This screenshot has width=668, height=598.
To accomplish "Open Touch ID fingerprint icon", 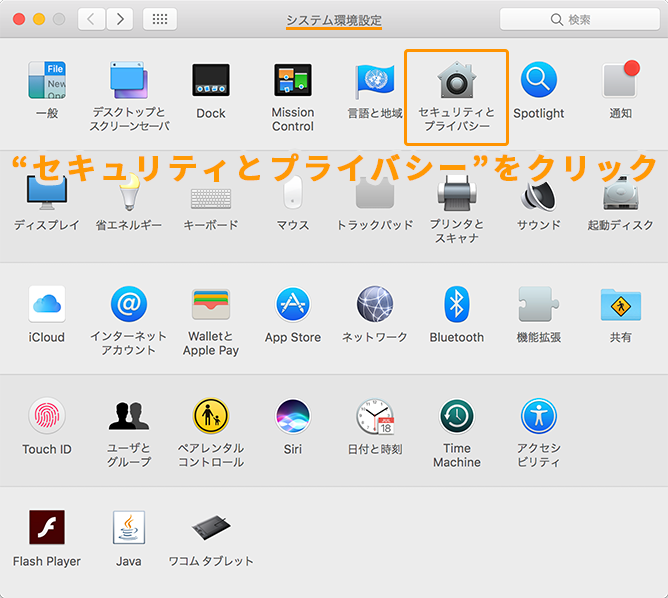I will pyautogui.click(x=47, y=416).
